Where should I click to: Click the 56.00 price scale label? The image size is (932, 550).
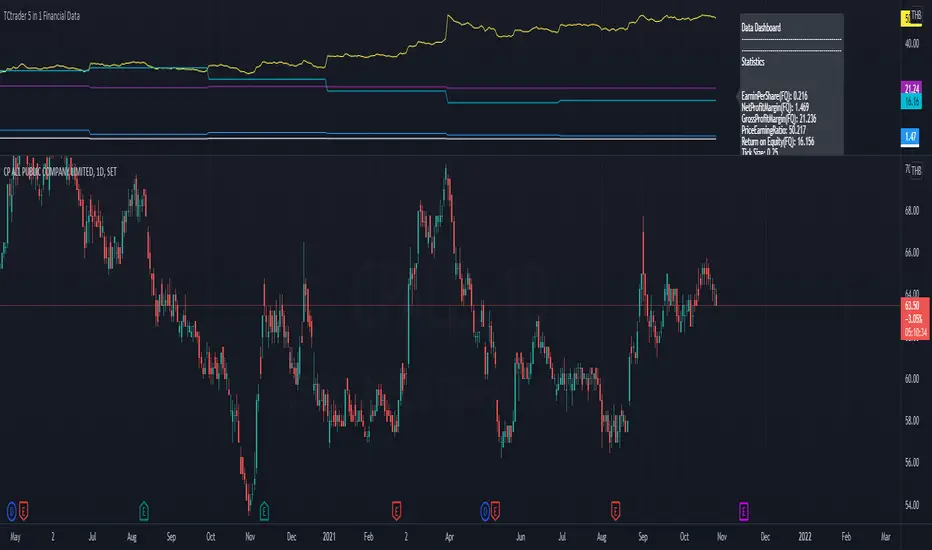pos(912,462)
